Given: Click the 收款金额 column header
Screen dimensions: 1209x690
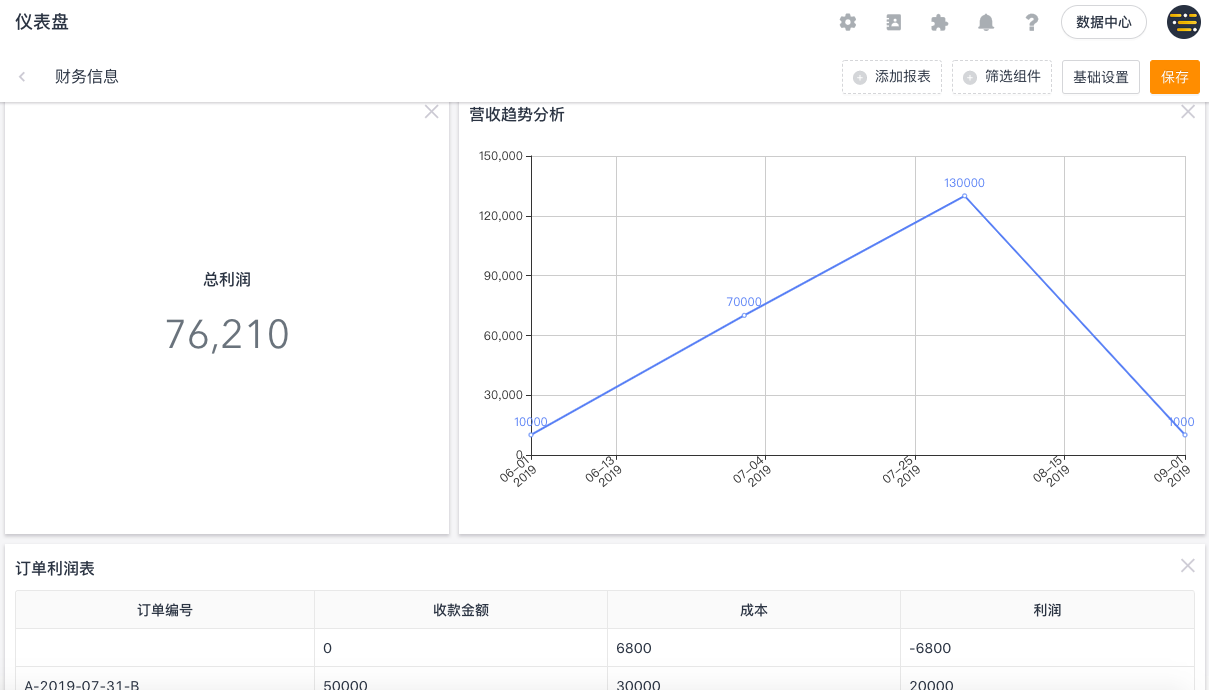Looking at the screenshot, I should 461,610.
